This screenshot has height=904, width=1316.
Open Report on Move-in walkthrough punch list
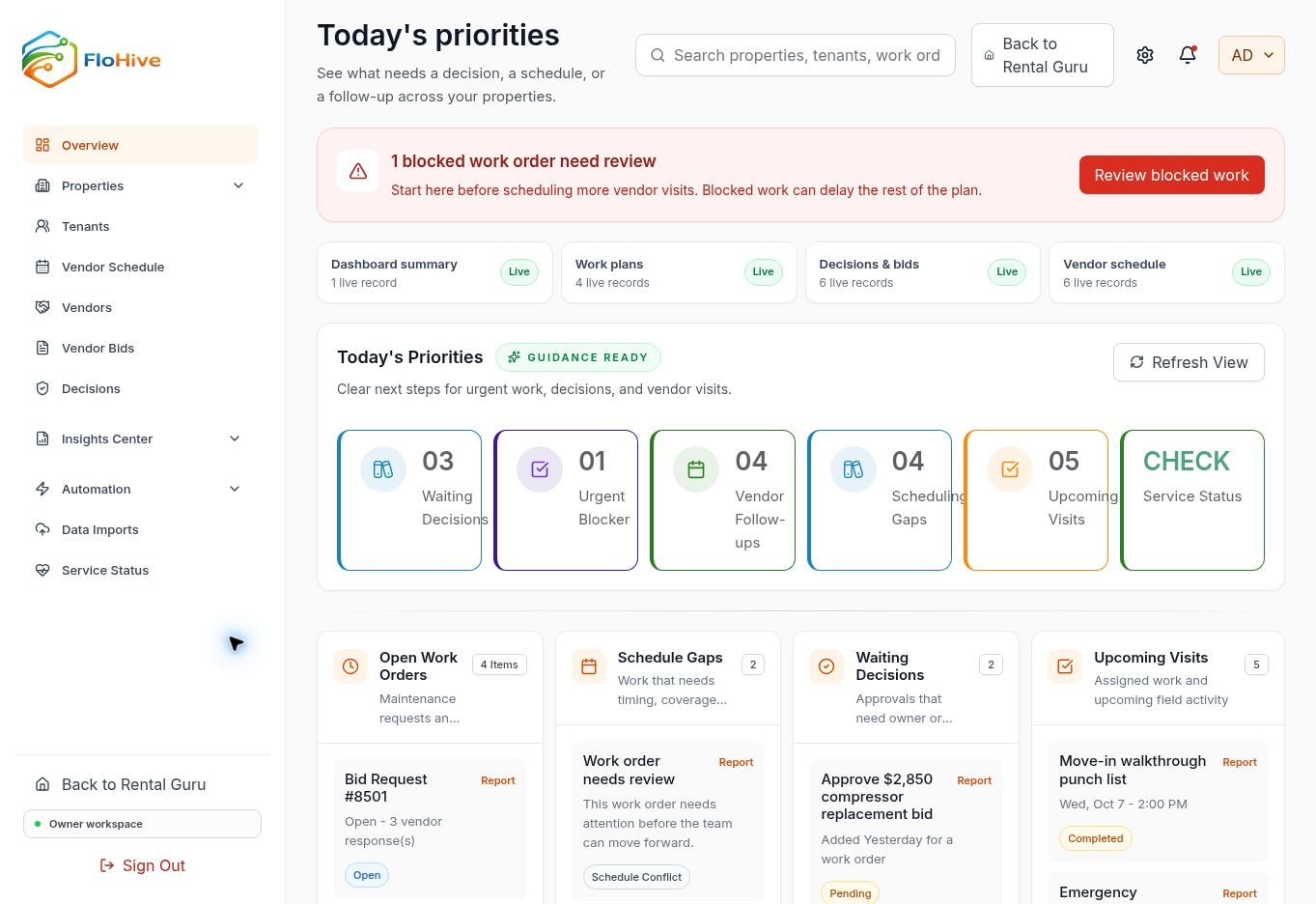[1240, 762]
